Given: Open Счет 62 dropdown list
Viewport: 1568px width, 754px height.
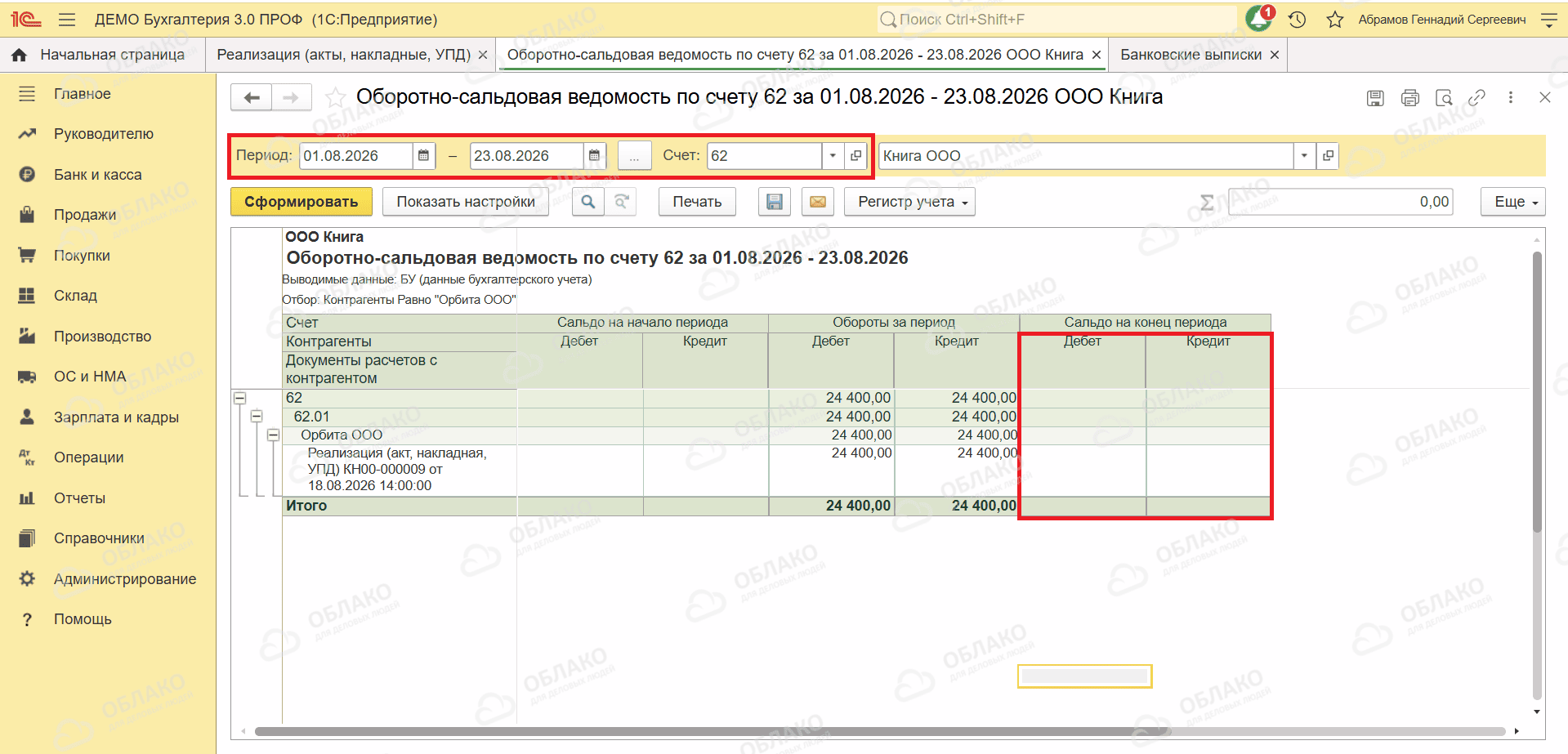Looking at the screenshot, I should pos(833,155).
